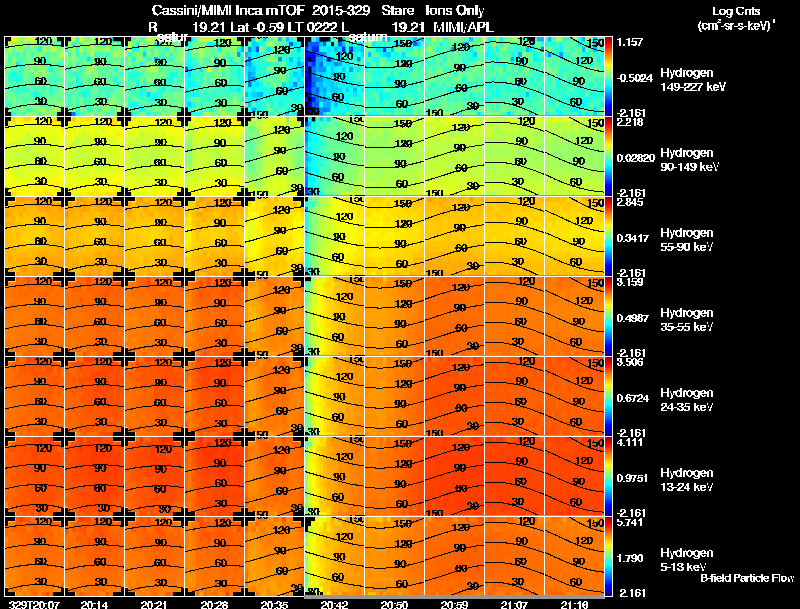The height and width of the screenshot is (609, 800).
Task: Select the 'Cassini/MIMI Inca mTOF' title text
Action: click(228, 11)
